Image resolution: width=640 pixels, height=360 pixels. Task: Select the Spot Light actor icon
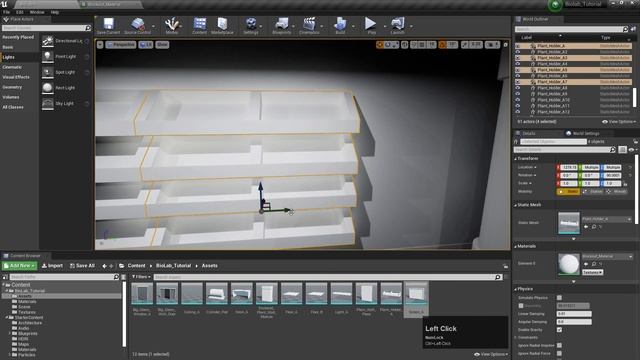48,72
